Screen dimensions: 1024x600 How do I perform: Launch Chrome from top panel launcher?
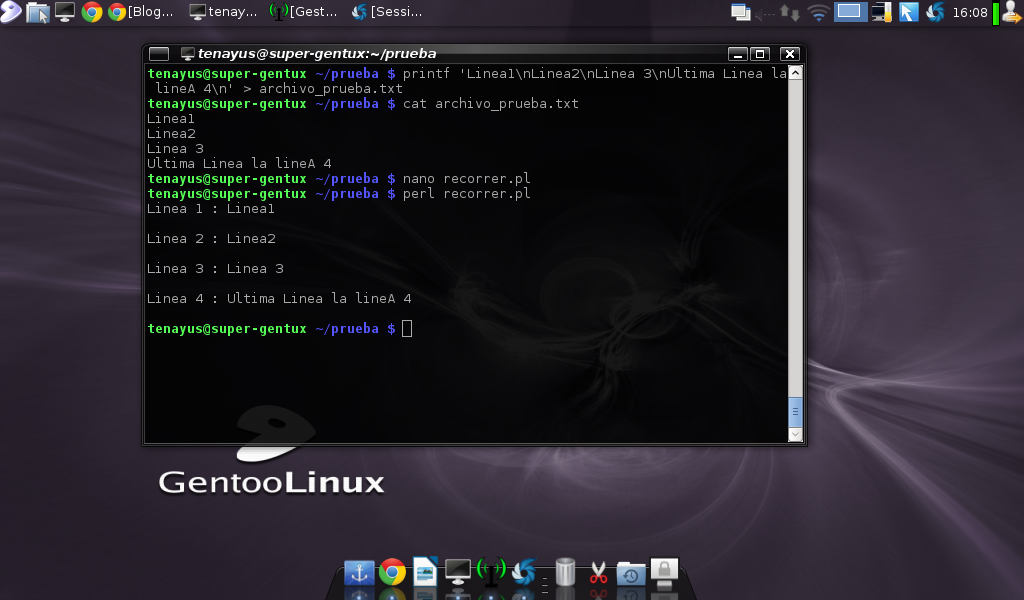point(92,12)
